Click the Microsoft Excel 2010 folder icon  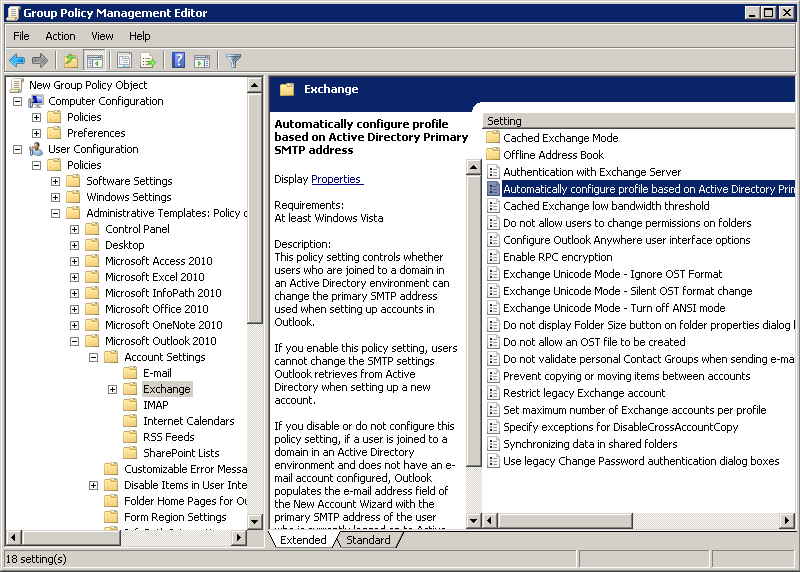(x=92, y=277)
